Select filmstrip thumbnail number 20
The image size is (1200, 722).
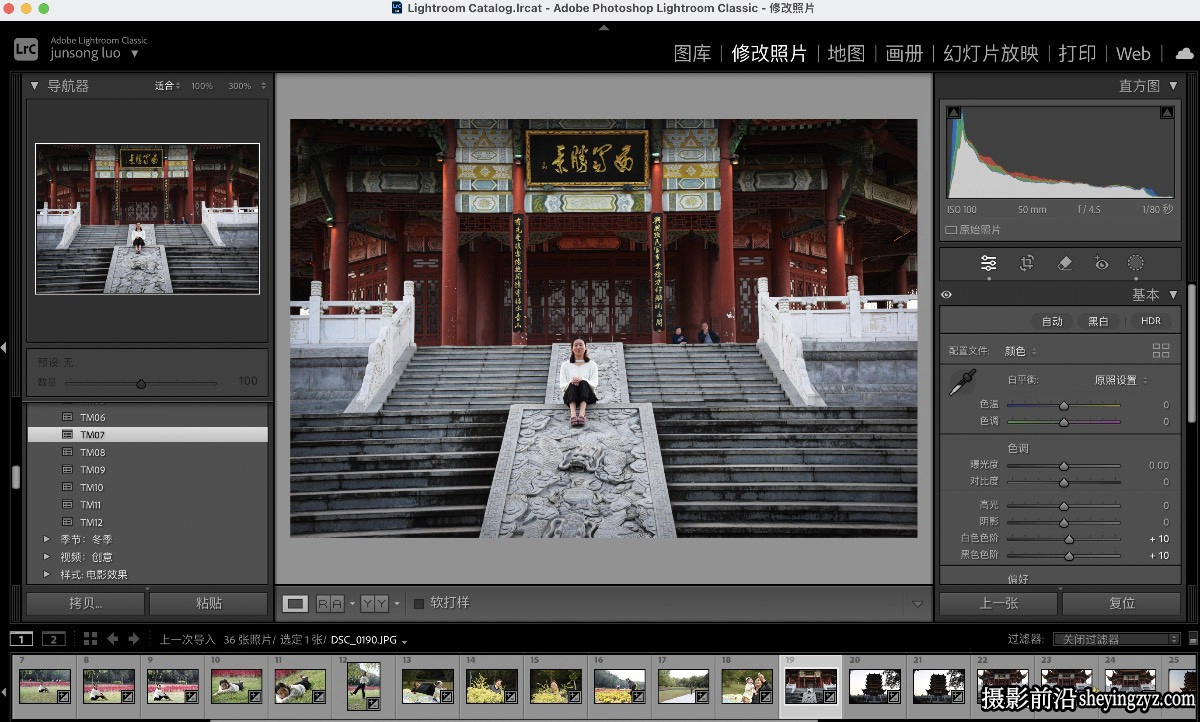point(875,686)
